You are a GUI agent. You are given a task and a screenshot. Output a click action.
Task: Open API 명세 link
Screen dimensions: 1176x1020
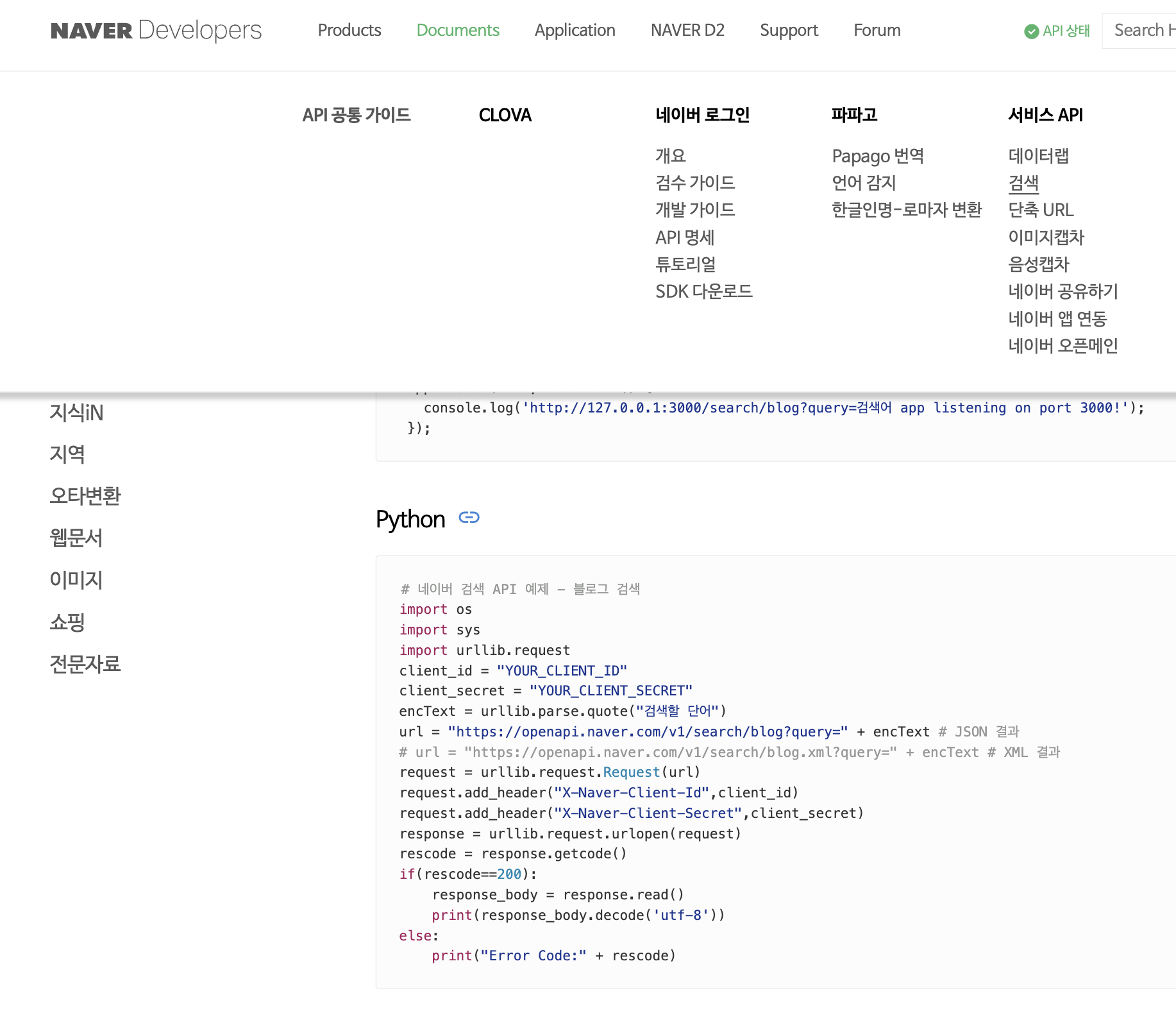[x=685, y=237]
